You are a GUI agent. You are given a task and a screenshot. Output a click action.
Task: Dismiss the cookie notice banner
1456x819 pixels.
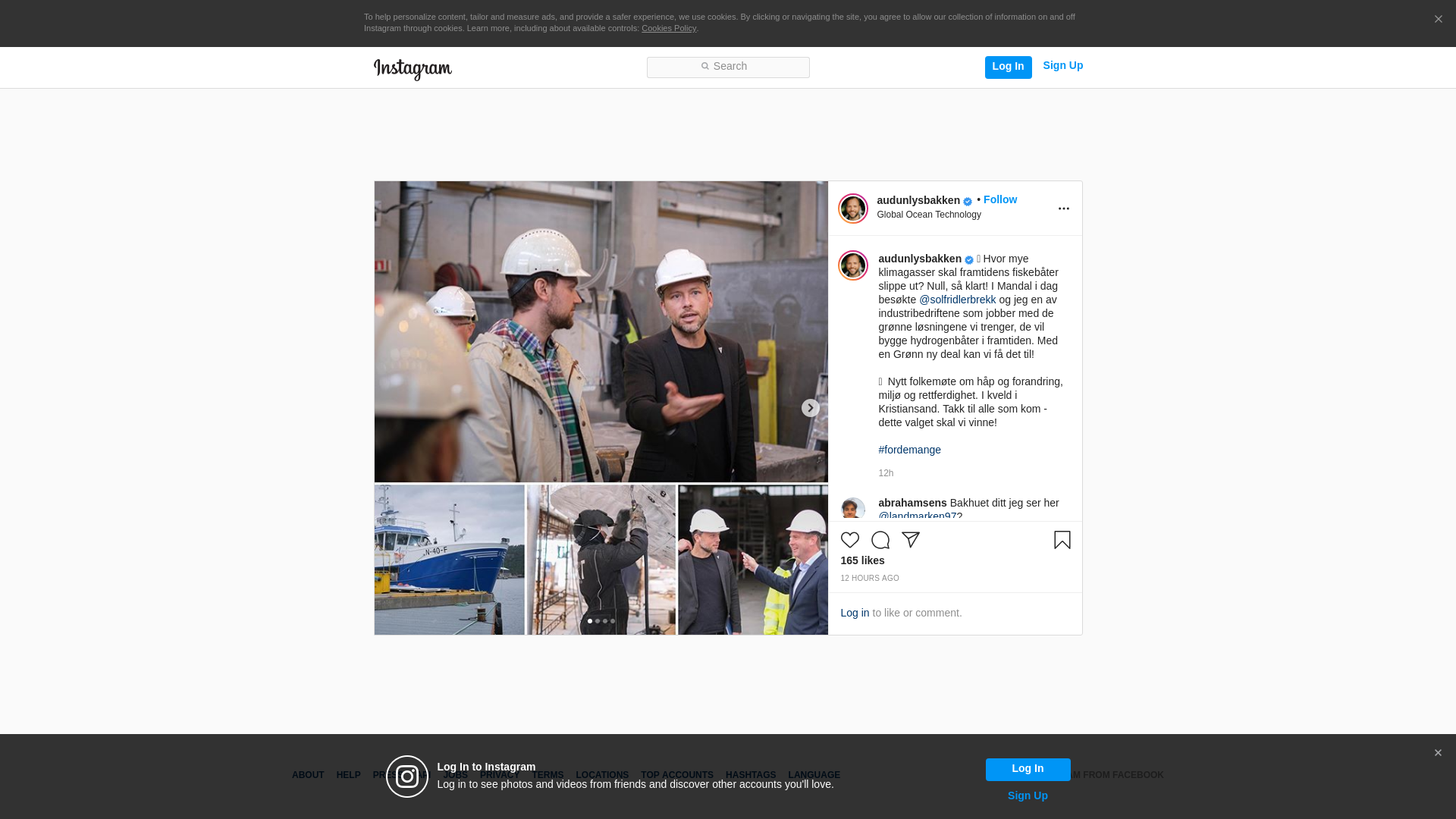[1438, 19]
